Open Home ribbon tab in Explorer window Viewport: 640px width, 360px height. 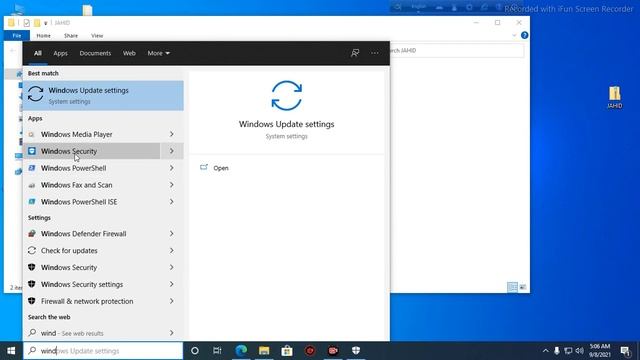click(x=44, y=36)
